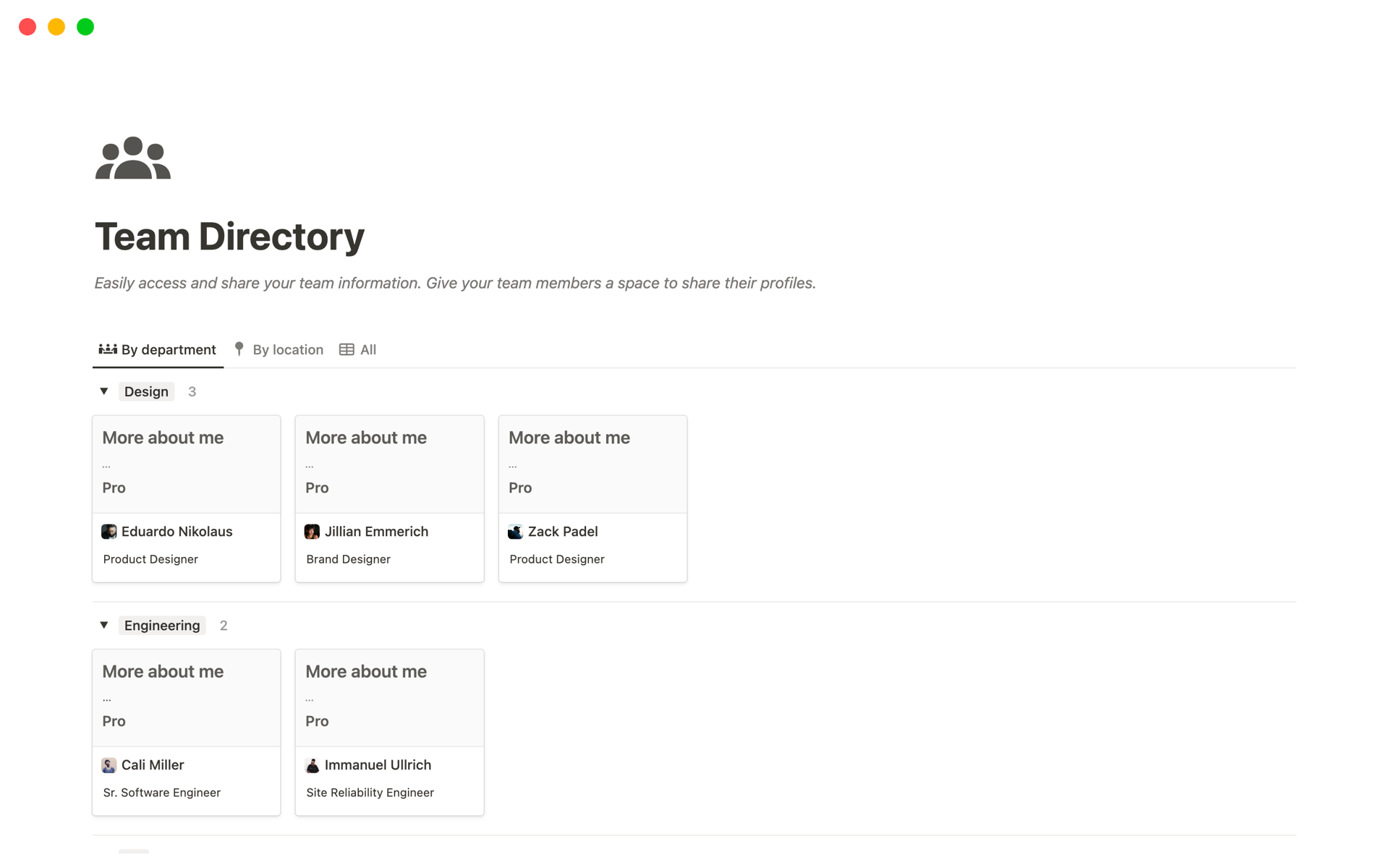This screenshot has height=868, width=1389.
Task: Click the green maximize window button
Action: coord(85,27)
